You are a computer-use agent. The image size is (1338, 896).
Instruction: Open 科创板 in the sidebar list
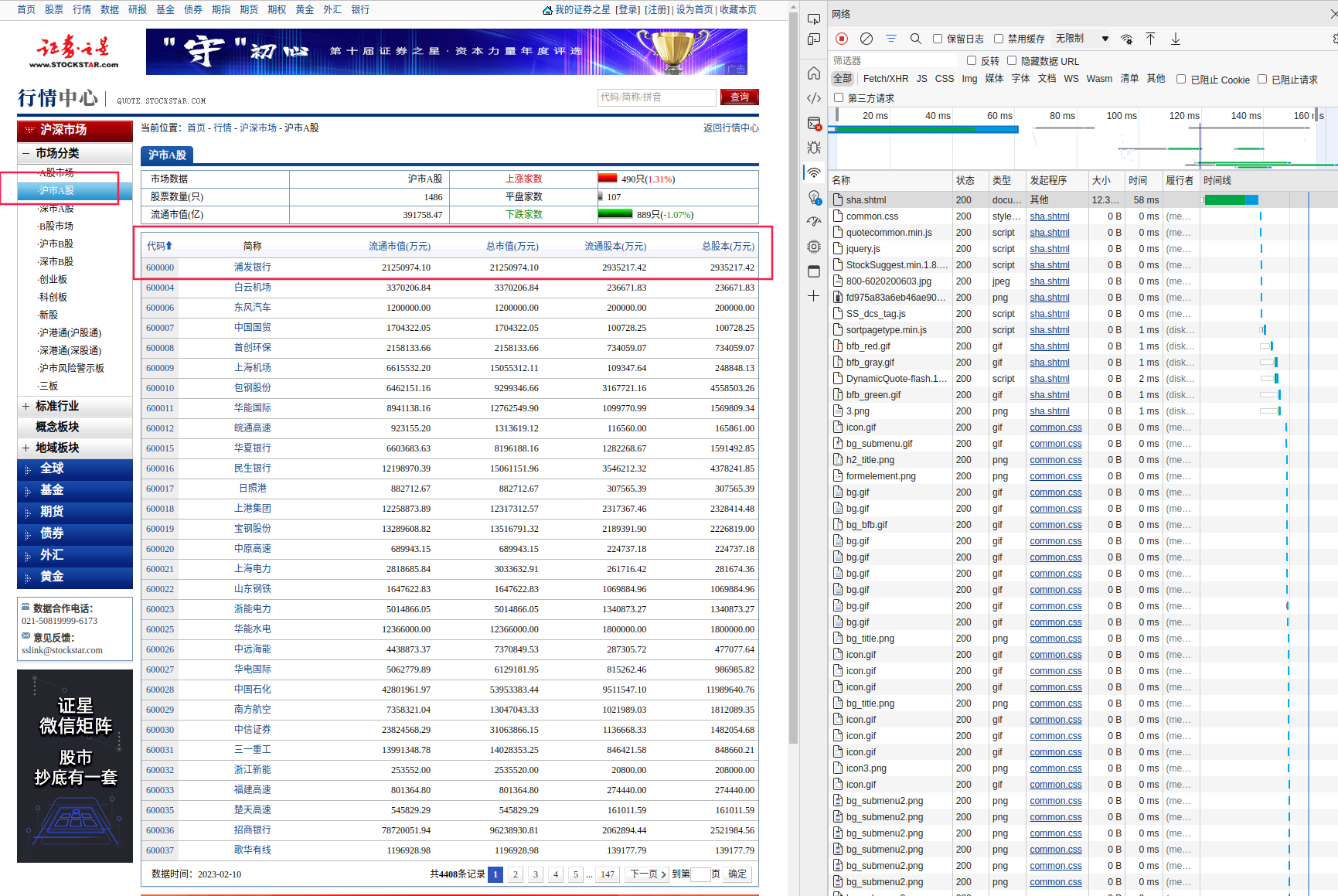pos(53,297)
